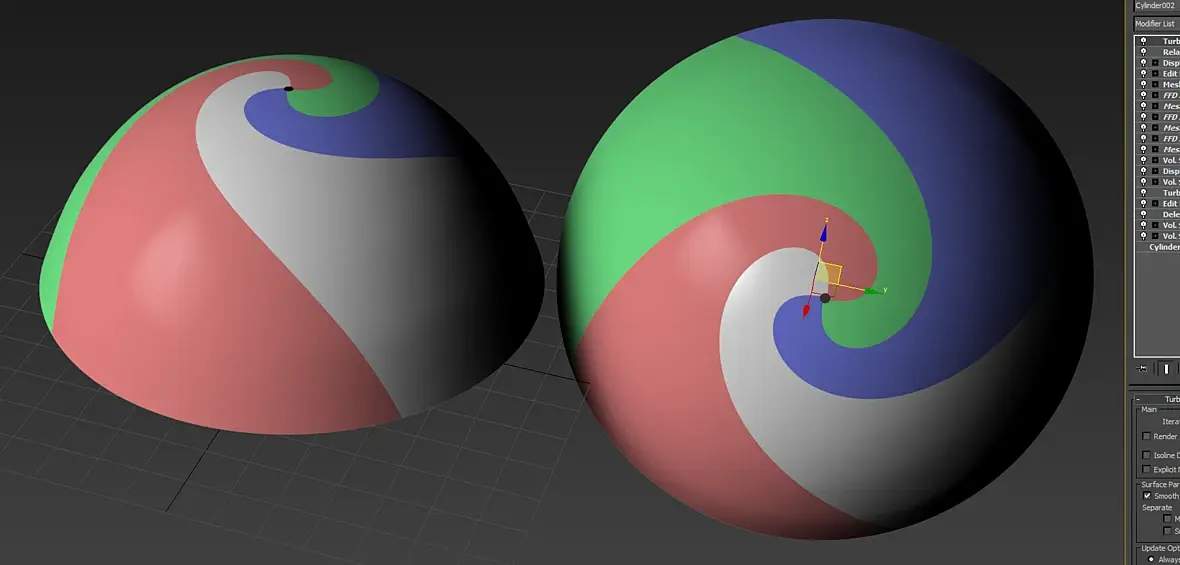Enable the Isoline D checkbox
Screen dimensions: 1180x565
point(1146,455)
